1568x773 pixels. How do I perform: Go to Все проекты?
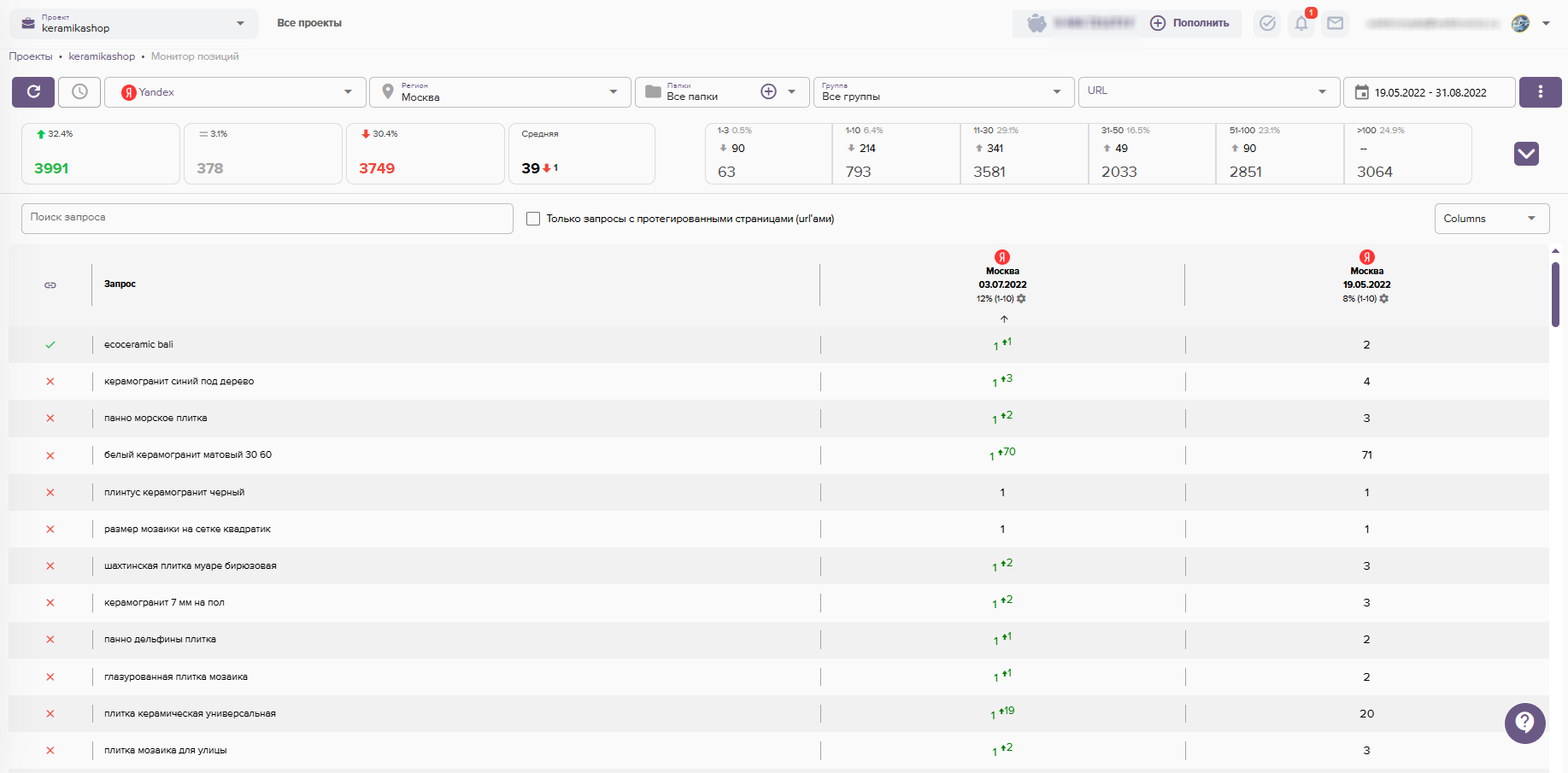tap(309, 23)
